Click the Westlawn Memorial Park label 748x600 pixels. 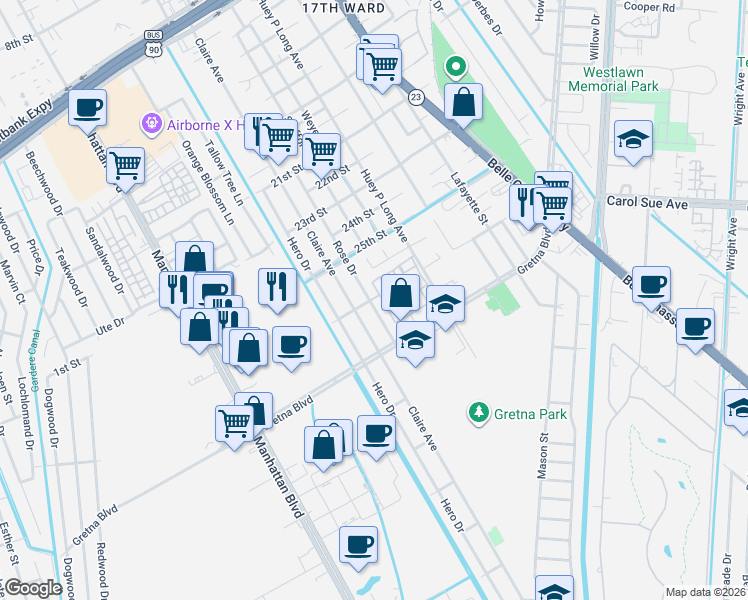pyautogui.click(x=613, y=79)
